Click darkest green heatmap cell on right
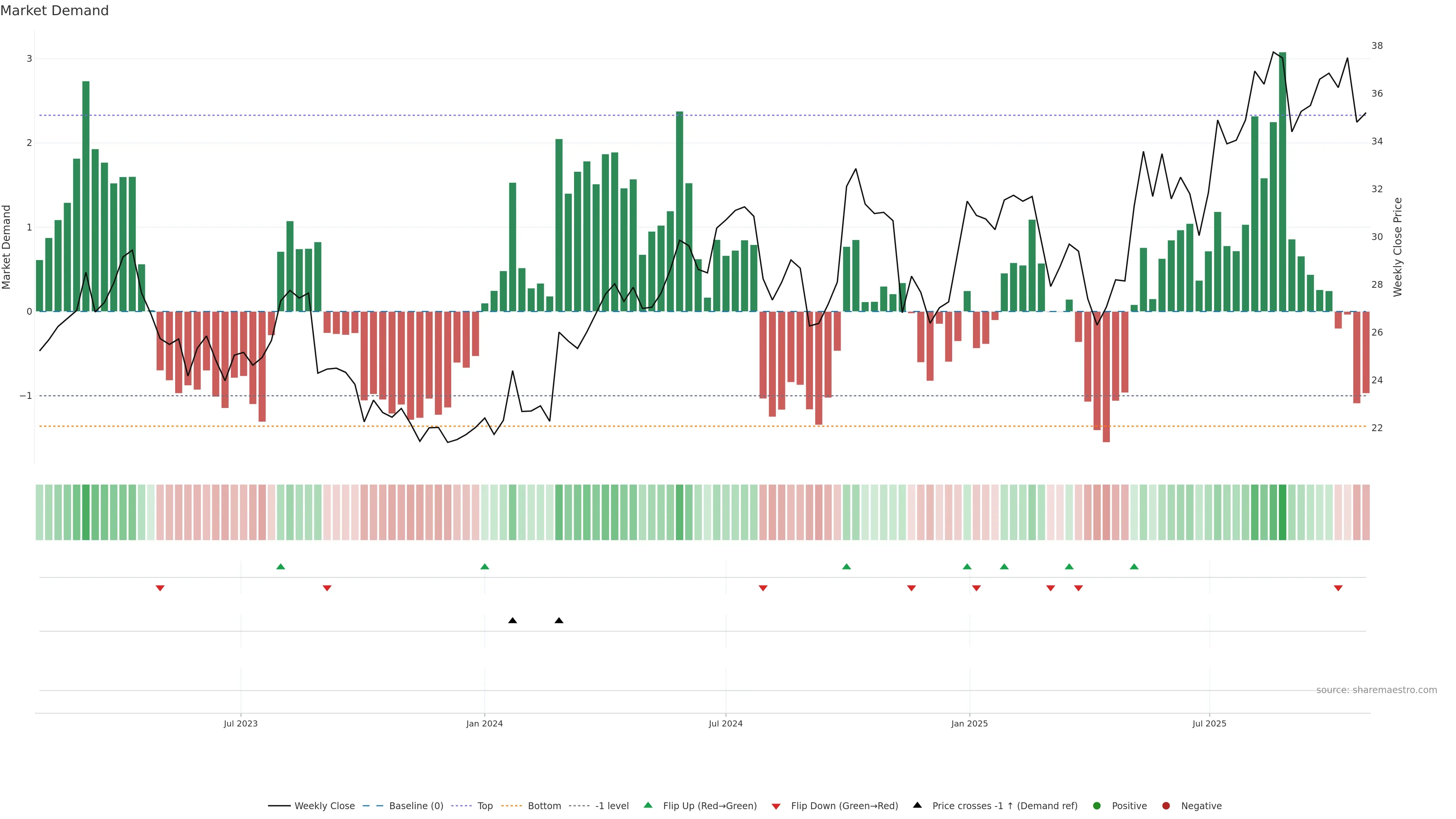Viewport: 1456px width, 819px height. (x=1282, y=512)
